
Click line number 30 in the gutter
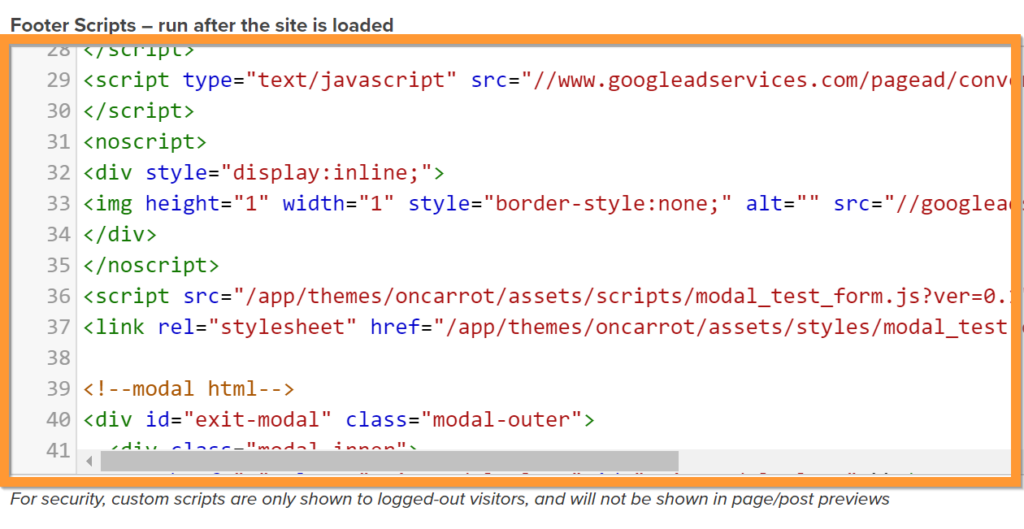[58, 111]
